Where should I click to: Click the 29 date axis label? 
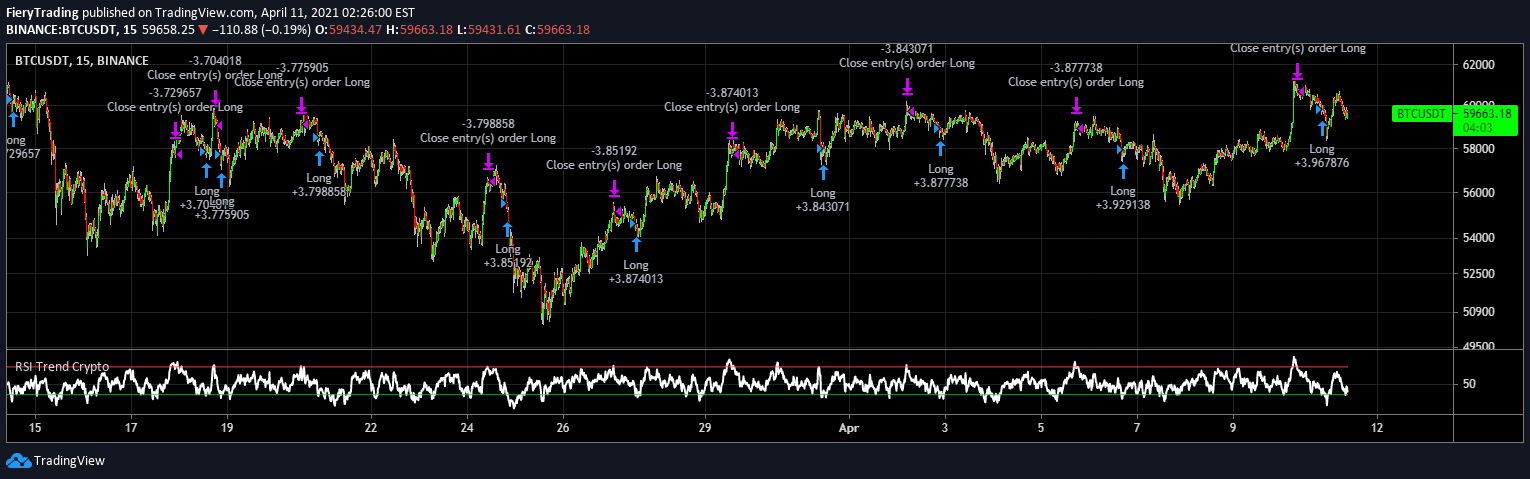click(x=705, y=427)
